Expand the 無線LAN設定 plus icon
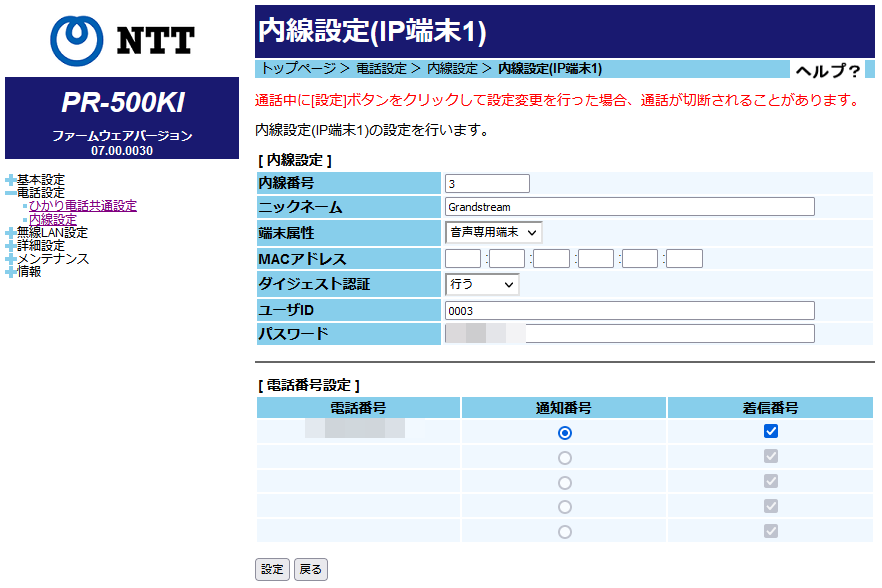Image resolution: width=882 pixels, height=588 pixels. (x=10, y=233)
